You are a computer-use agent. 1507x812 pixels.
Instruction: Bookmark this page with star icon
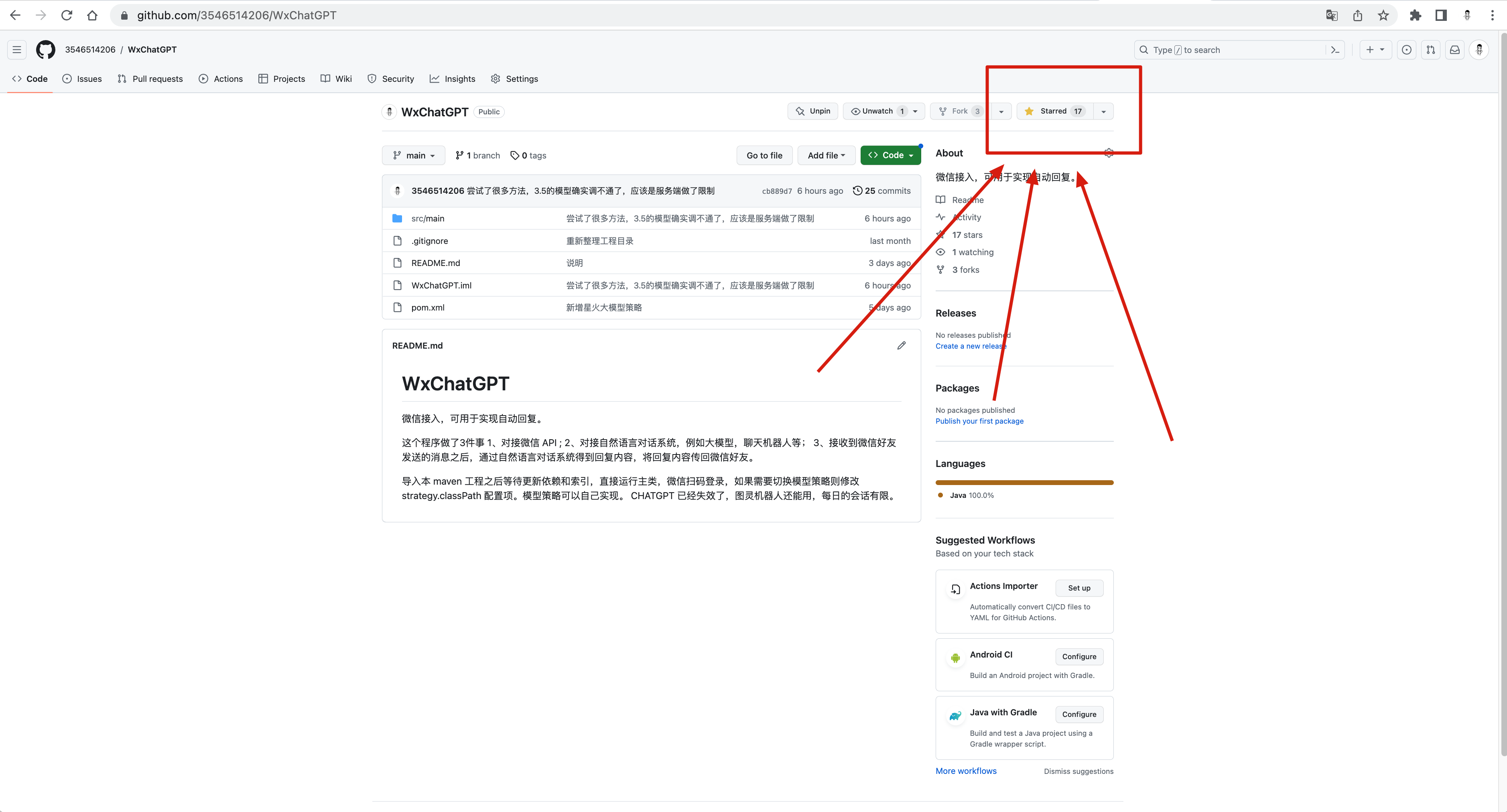(1383, 15)
